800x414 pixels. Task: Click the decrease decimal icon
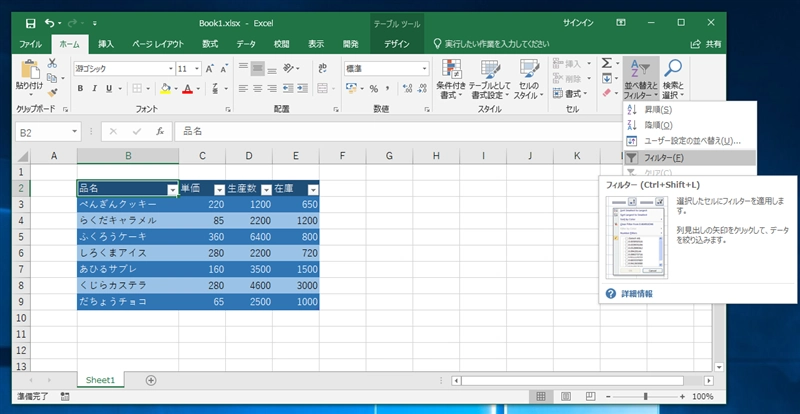tap(422, 89)
